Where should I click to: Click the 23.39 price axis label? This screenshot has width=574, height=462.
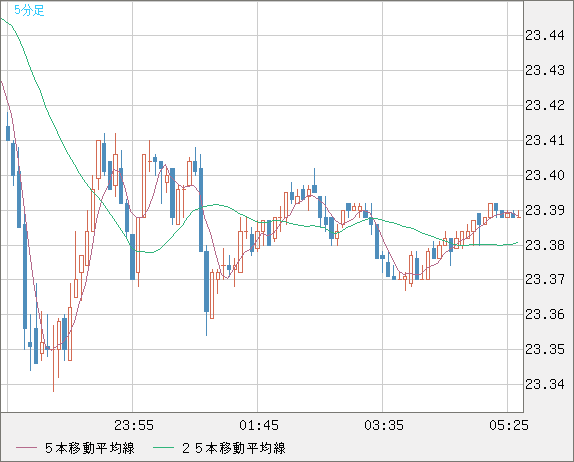click(545, 210)
